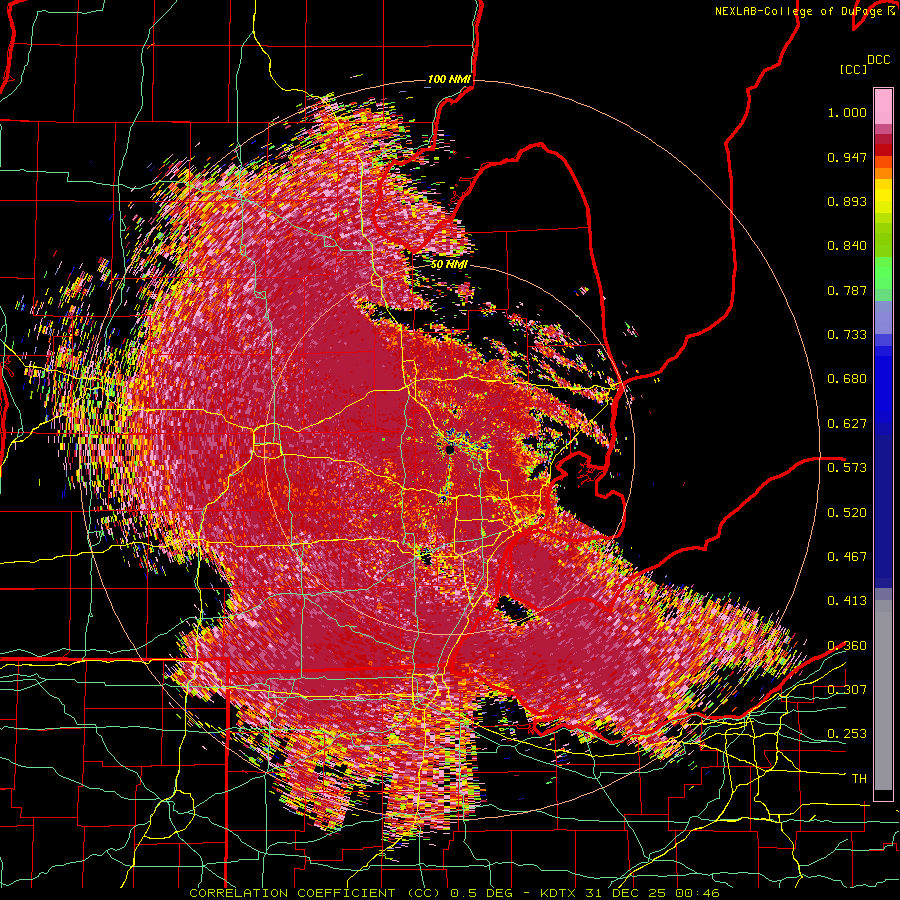This screenshot has height=900, width=900.
Task: Select the 0.413 legend value
Action: coord(847,601)
